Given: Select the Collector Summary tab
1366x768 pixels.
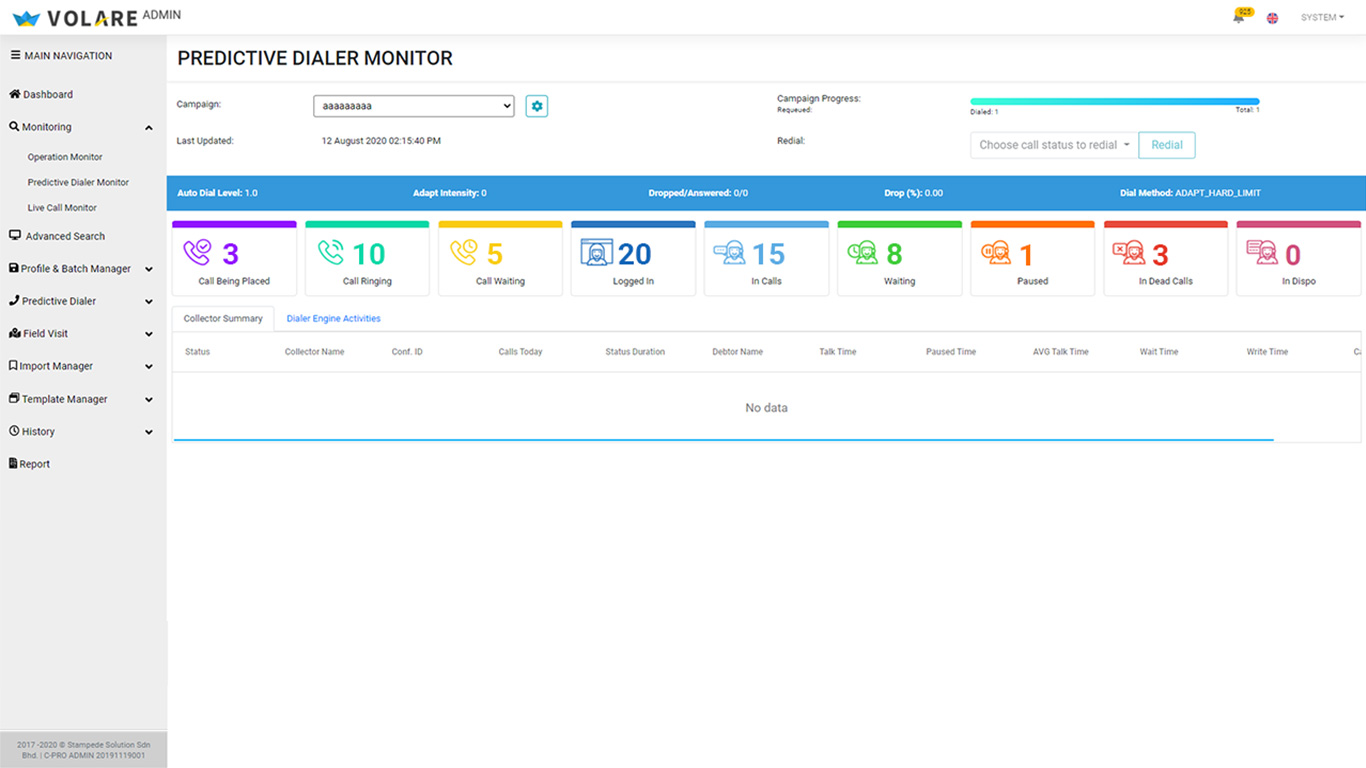Looking at the screenshot, I should point(223,319).
